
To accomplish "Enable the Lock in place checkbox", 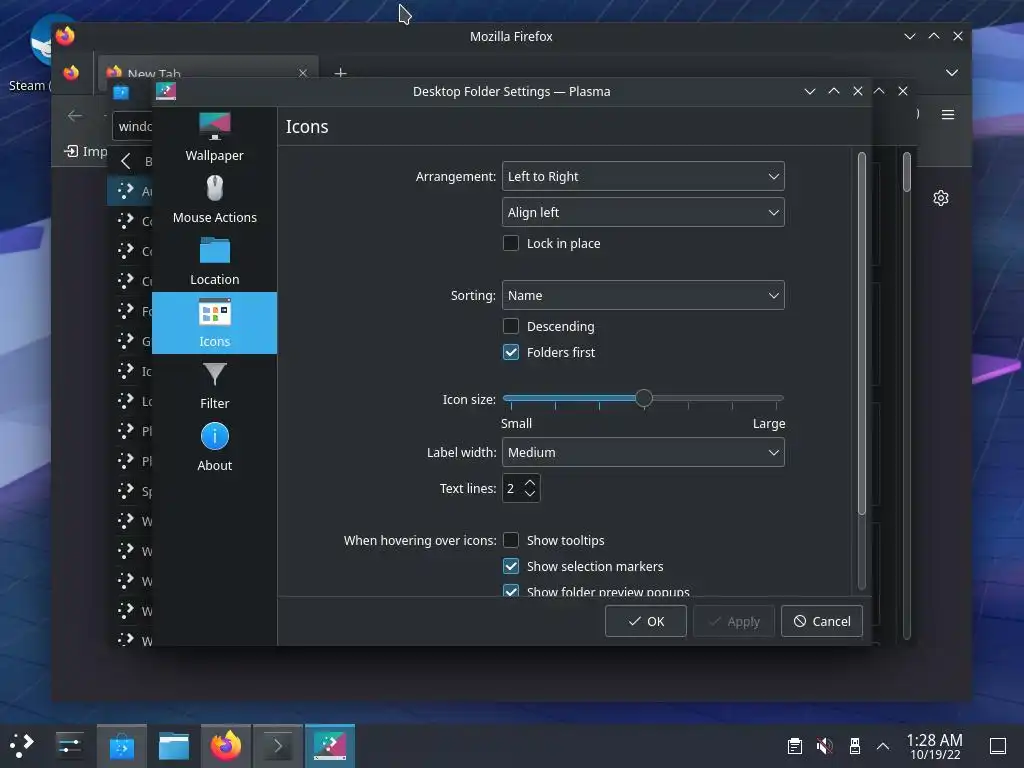I will [x=511, y=243].
